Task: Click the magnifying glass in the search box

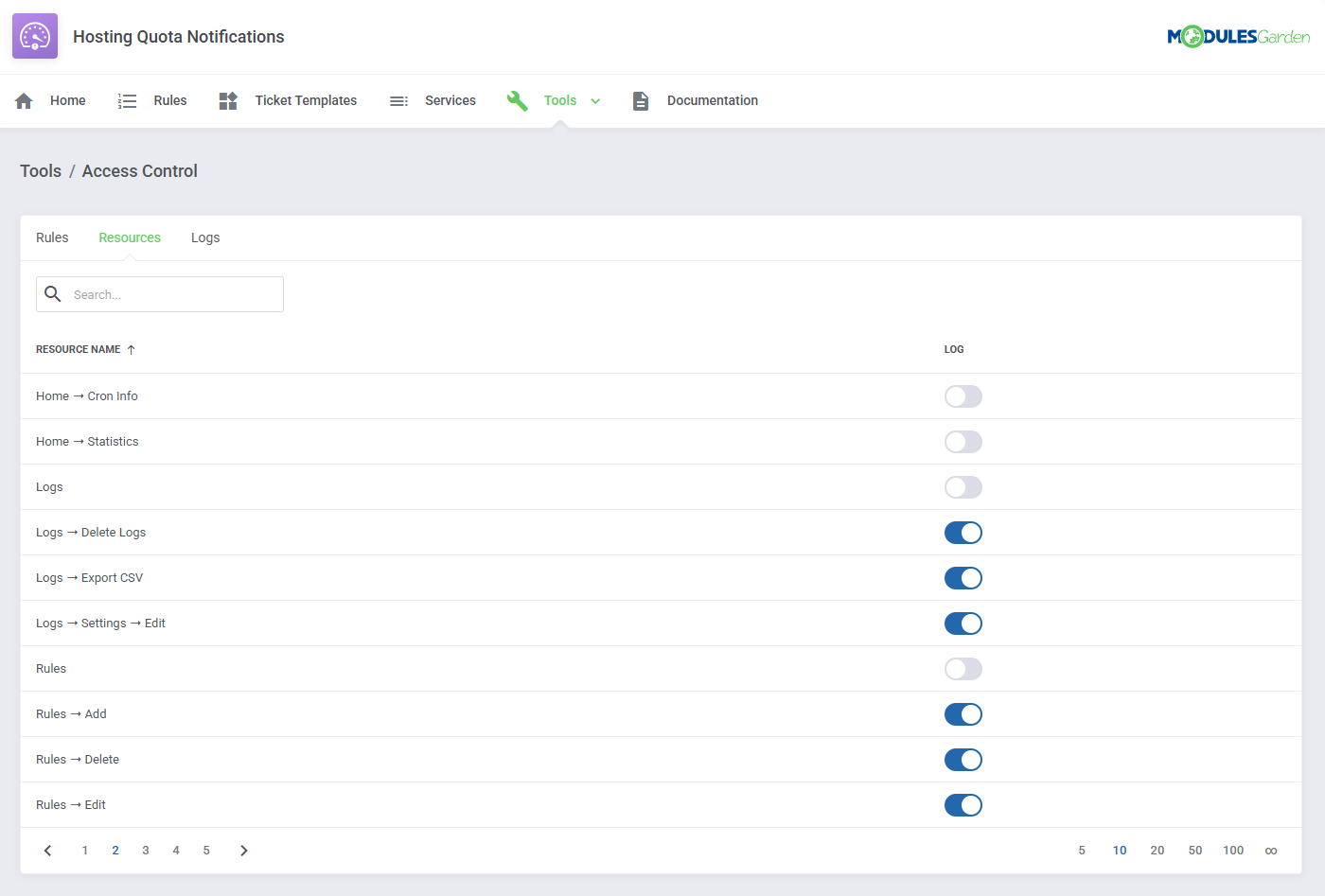Action: click(x=53, y=293)
